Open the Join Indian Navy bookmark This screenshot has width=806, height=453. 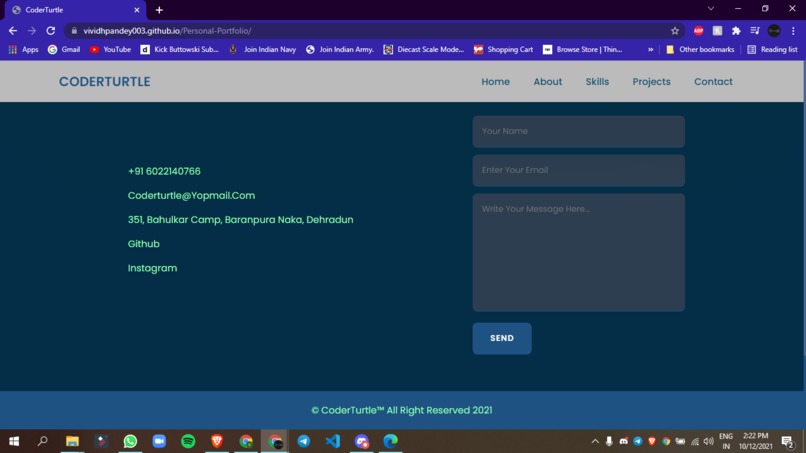(x=263, y=49)
